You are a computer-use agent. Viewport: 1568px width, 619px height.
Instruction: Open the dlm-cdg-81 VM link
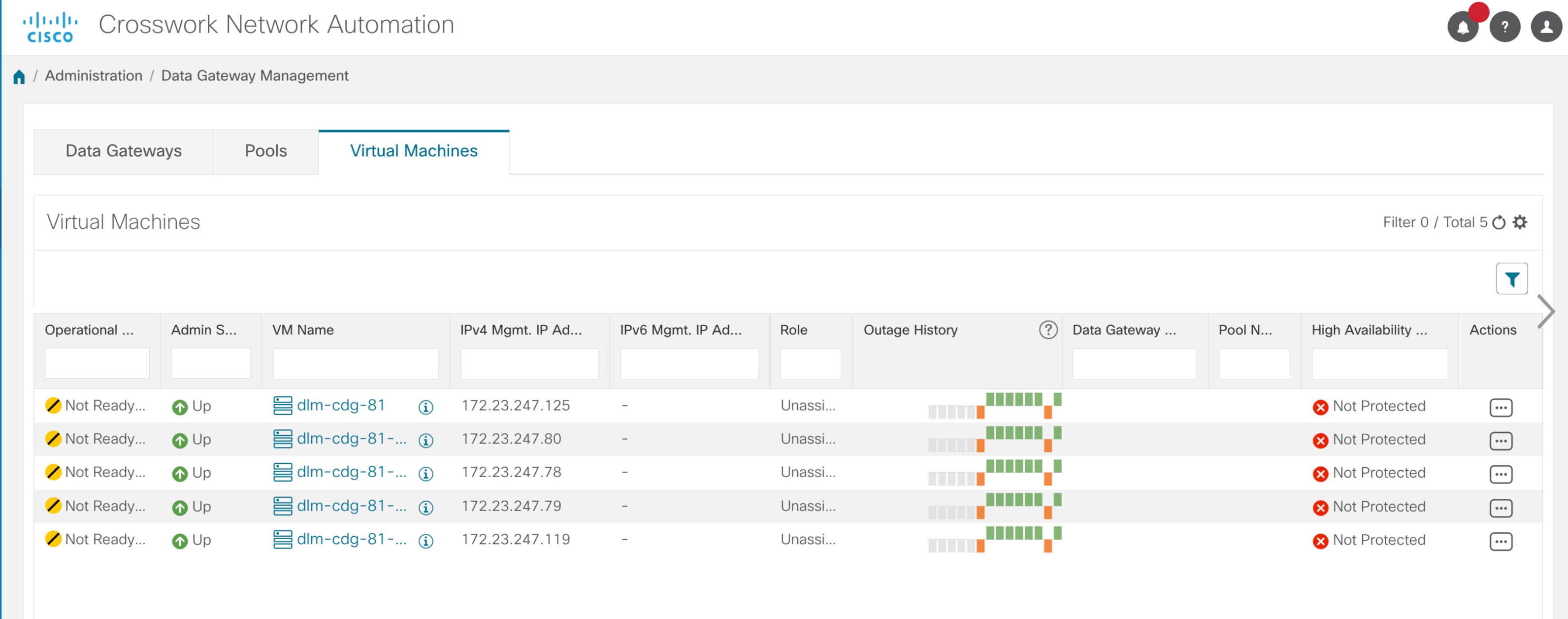(x=340, y=405)
